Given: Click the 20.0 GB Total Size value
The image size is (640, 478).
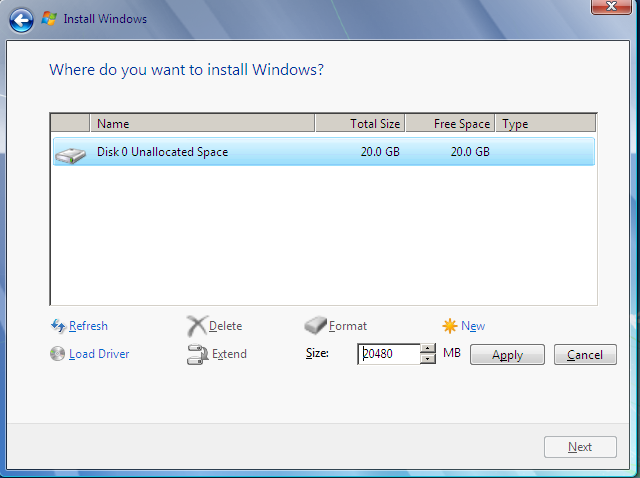Looking at the screenshot, I should [380, 152].
